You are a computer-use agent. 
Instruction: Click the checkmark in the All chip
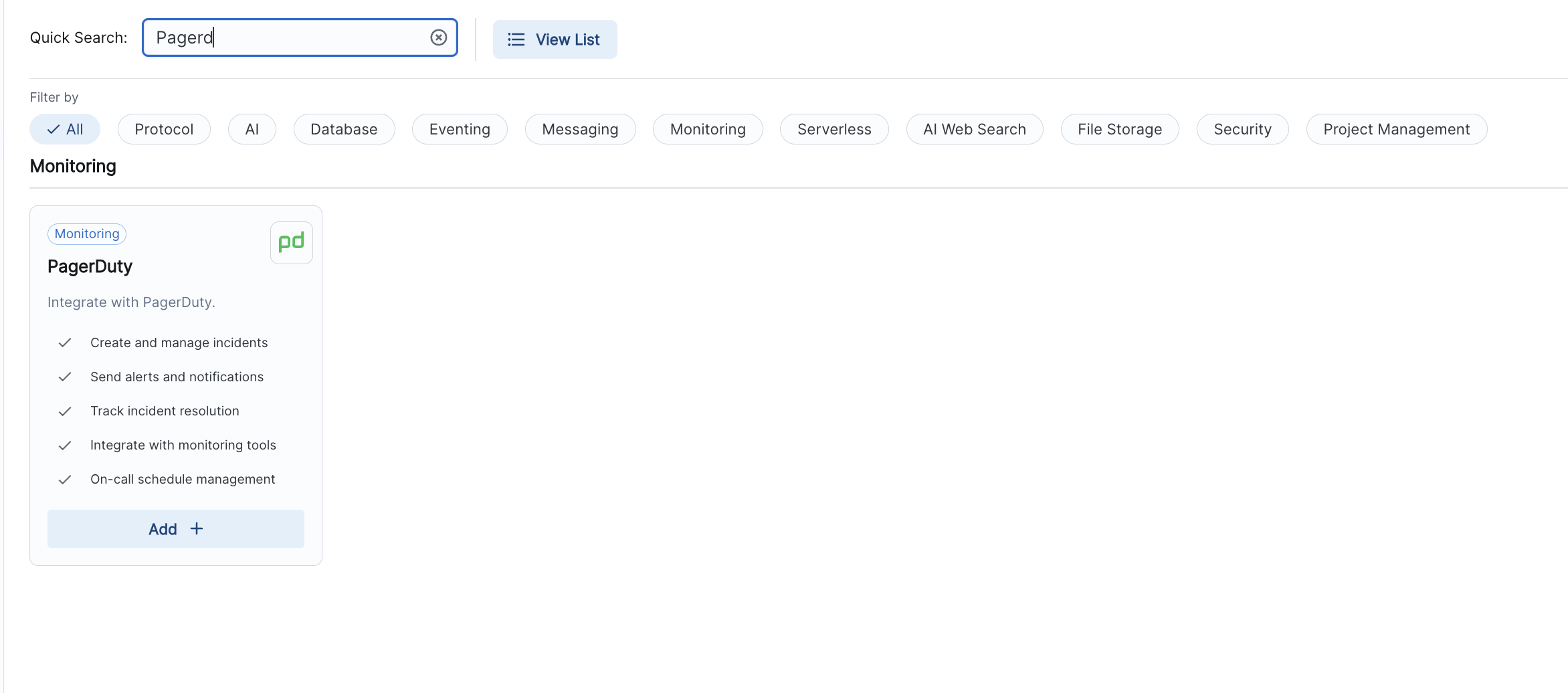pos(54,130)
